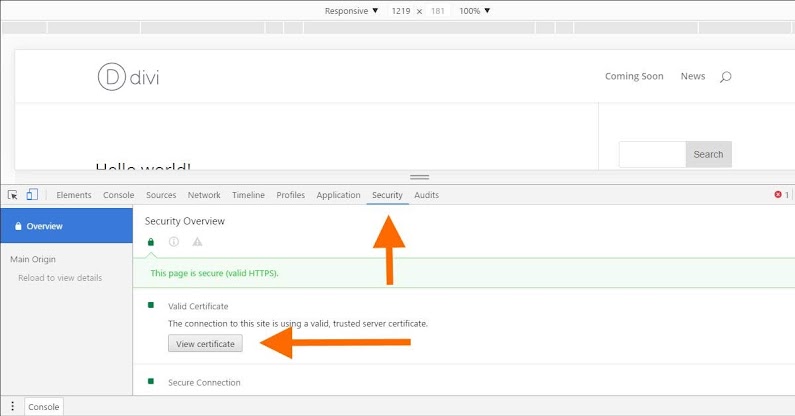This screenshot has height=416, width=795.
Task: Open the Coming Soon menu link
Action: click(x=634, y=76)
